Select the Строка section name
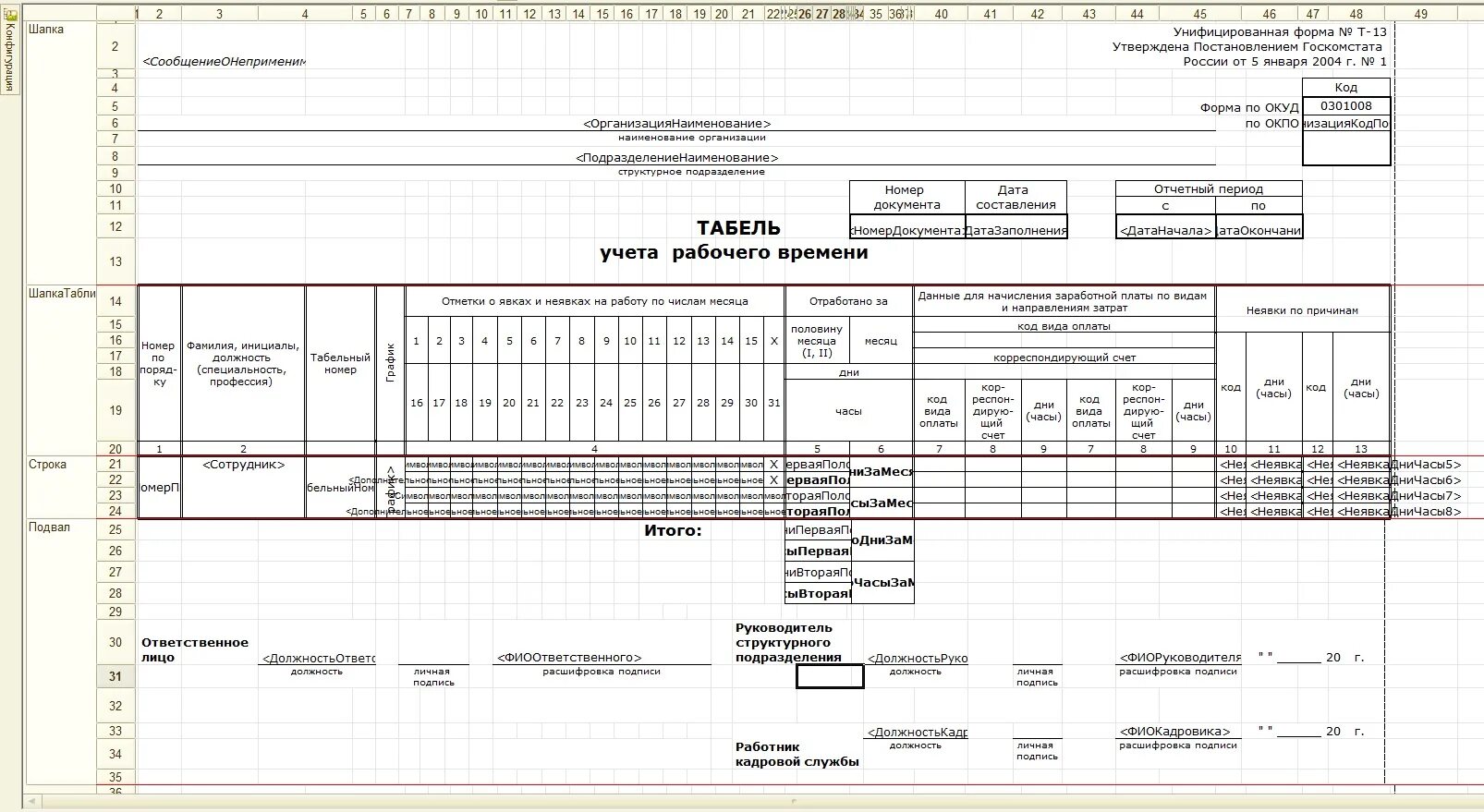This screenshot has height=812, width=1484. [x=47, y=465]
